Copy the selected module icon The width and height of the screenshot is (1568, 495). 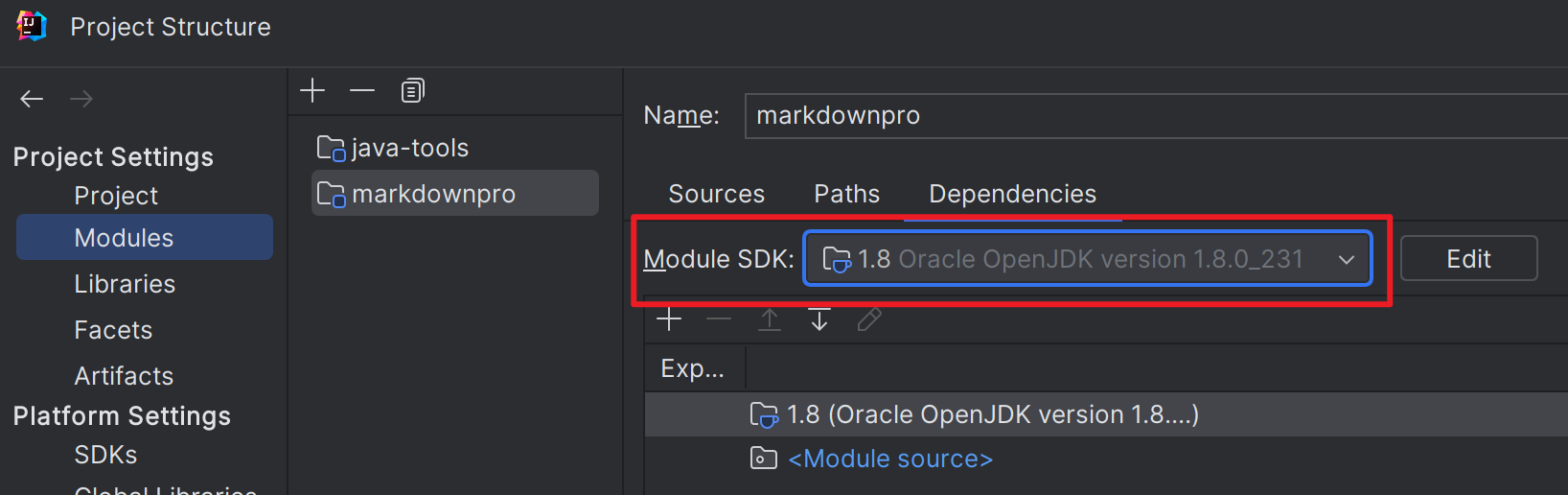point(413,91)
